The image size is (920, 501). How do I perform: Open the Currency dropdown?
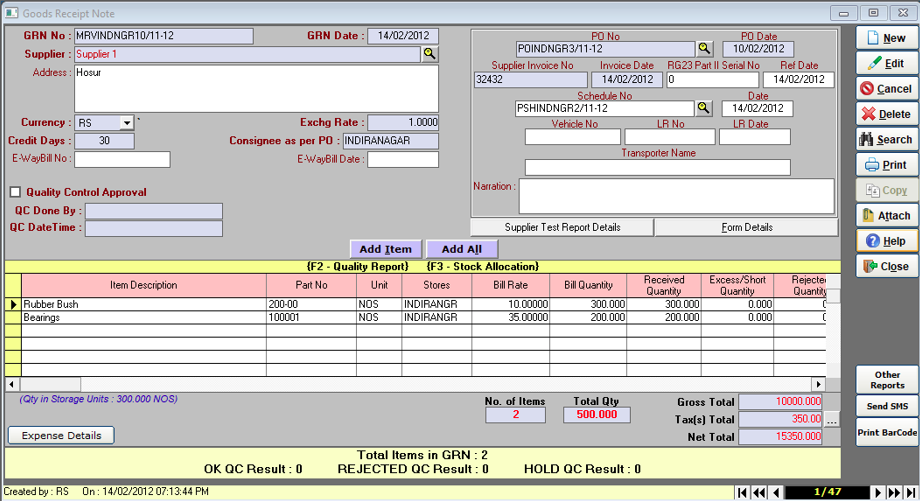[127, 123]
